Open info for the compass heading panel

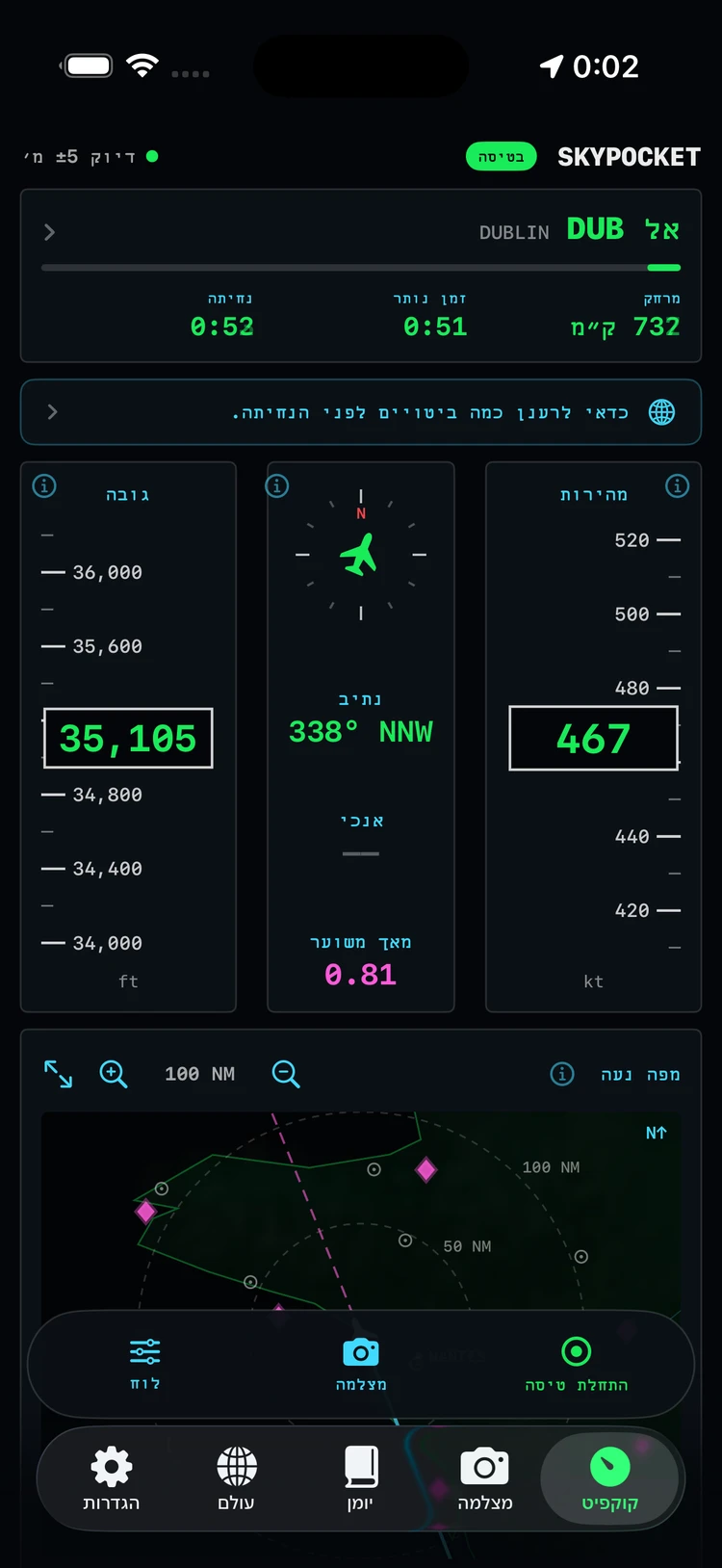[x=277, y=485]
